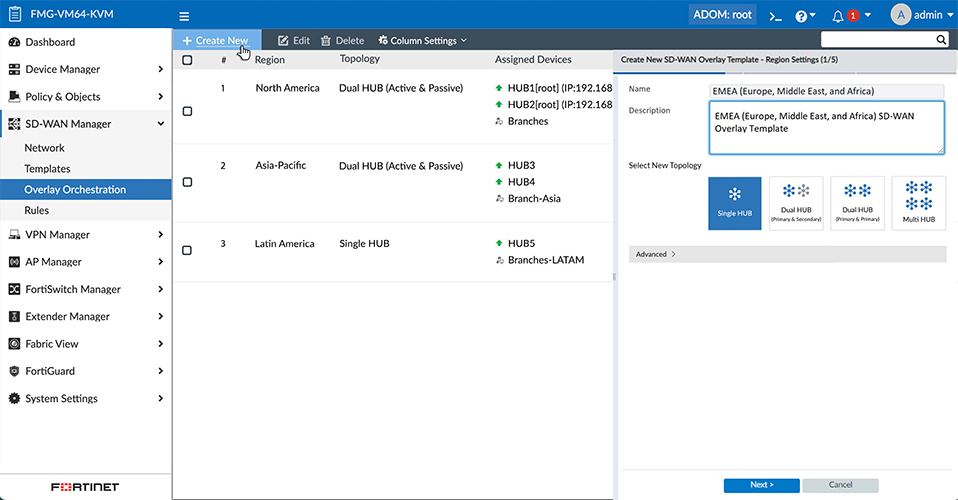Image resolution: width=958 pixels, height=500 pixels.
Task: Open the admin user dropdown arrow
Action: pyautogui.click(x=950, y=15)
